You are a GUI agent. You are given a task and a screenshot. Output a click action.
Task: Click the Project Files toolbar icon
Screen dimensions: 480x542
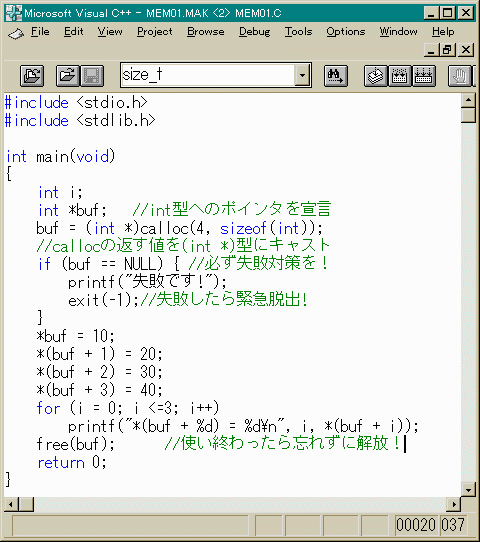coord(32,75)
